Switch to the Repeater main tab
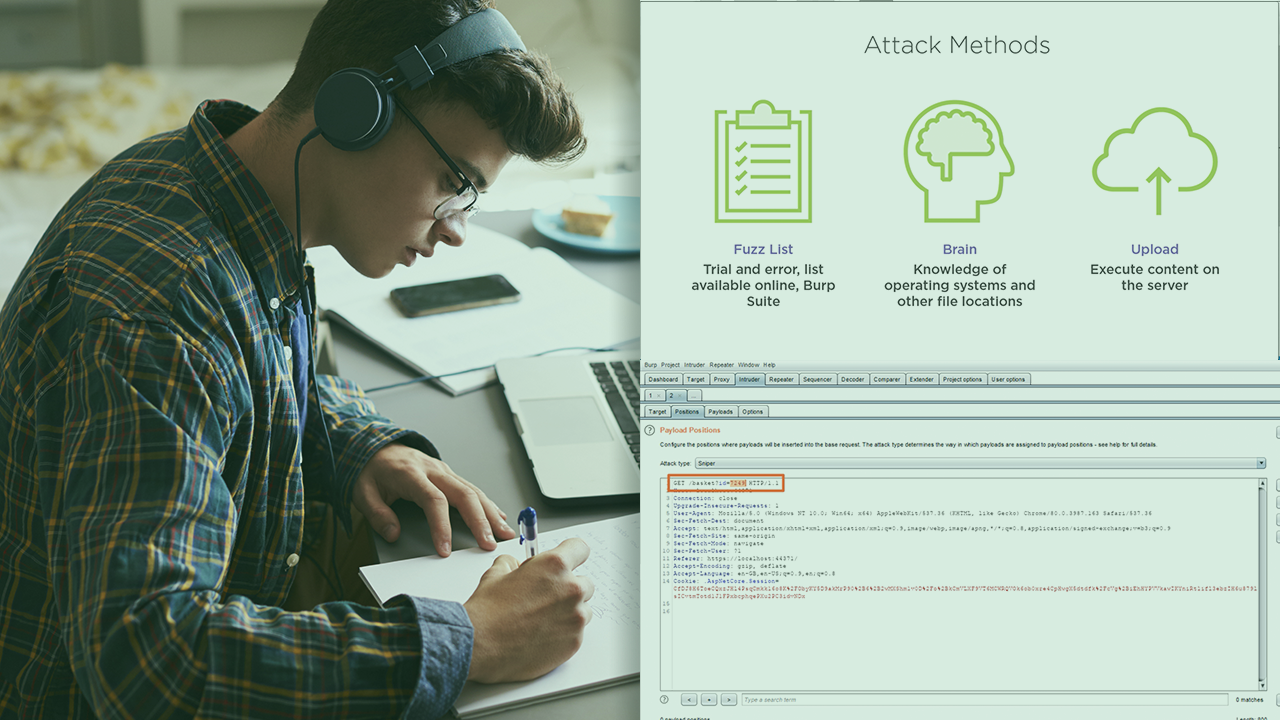This screenshot has height=720, width=1280. (x=781, y=379)
